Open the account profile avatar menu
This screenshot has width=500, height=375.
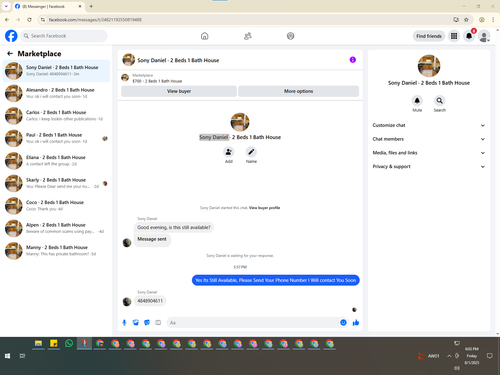coord(484,36)
